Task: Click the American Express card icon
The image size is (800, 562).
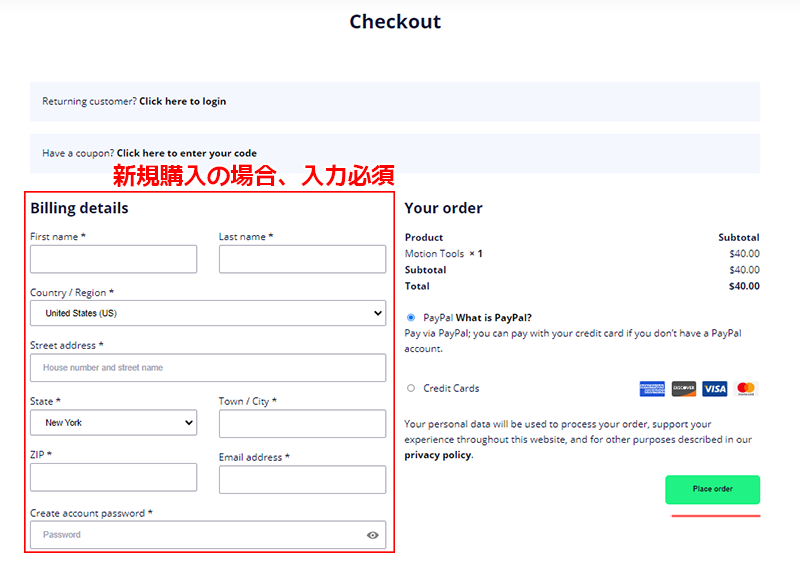Action: click(x=652, y=389)
